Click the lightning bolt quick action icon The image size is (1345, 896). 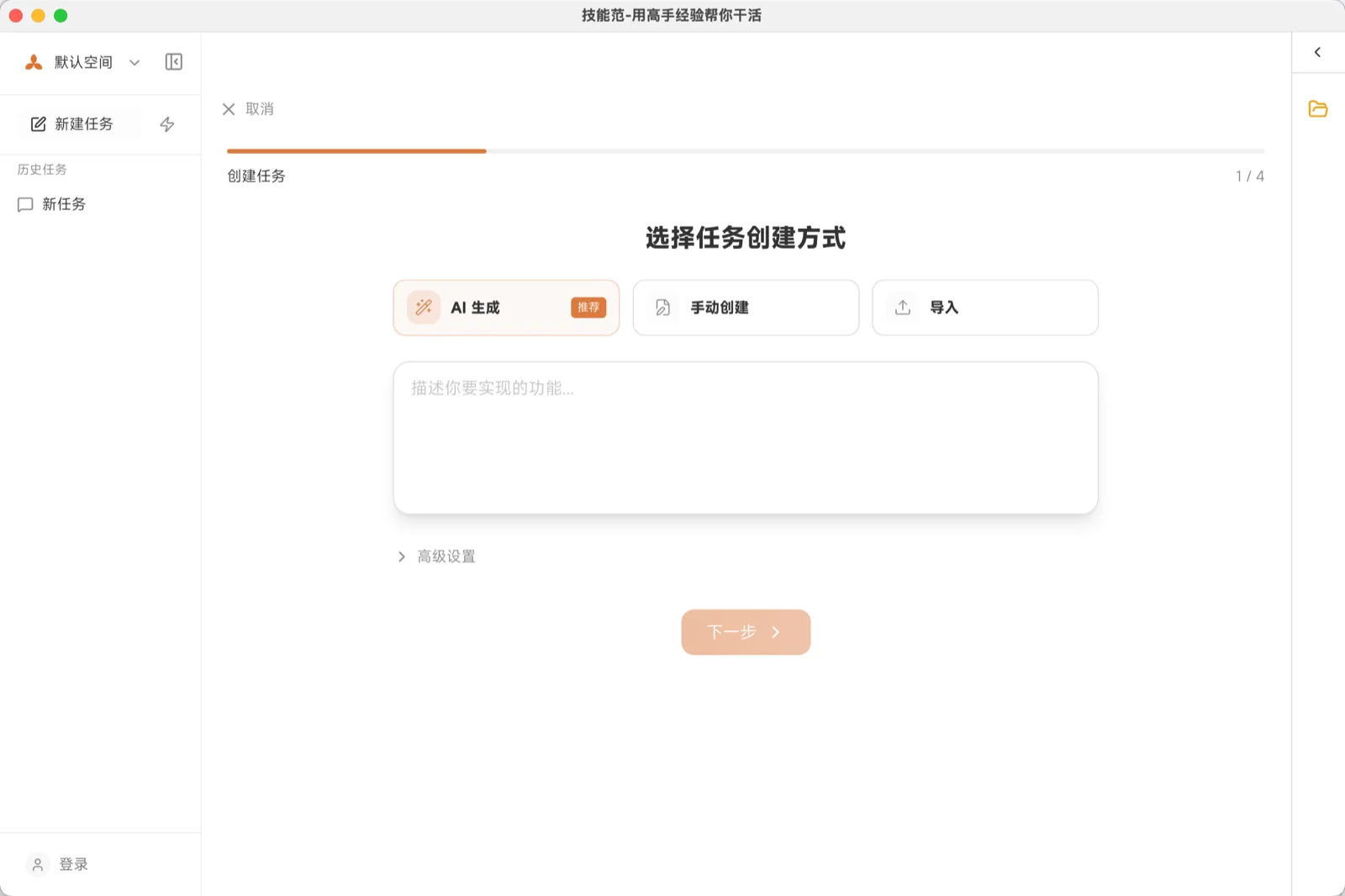pyautogui.click(x=167, y=124)
